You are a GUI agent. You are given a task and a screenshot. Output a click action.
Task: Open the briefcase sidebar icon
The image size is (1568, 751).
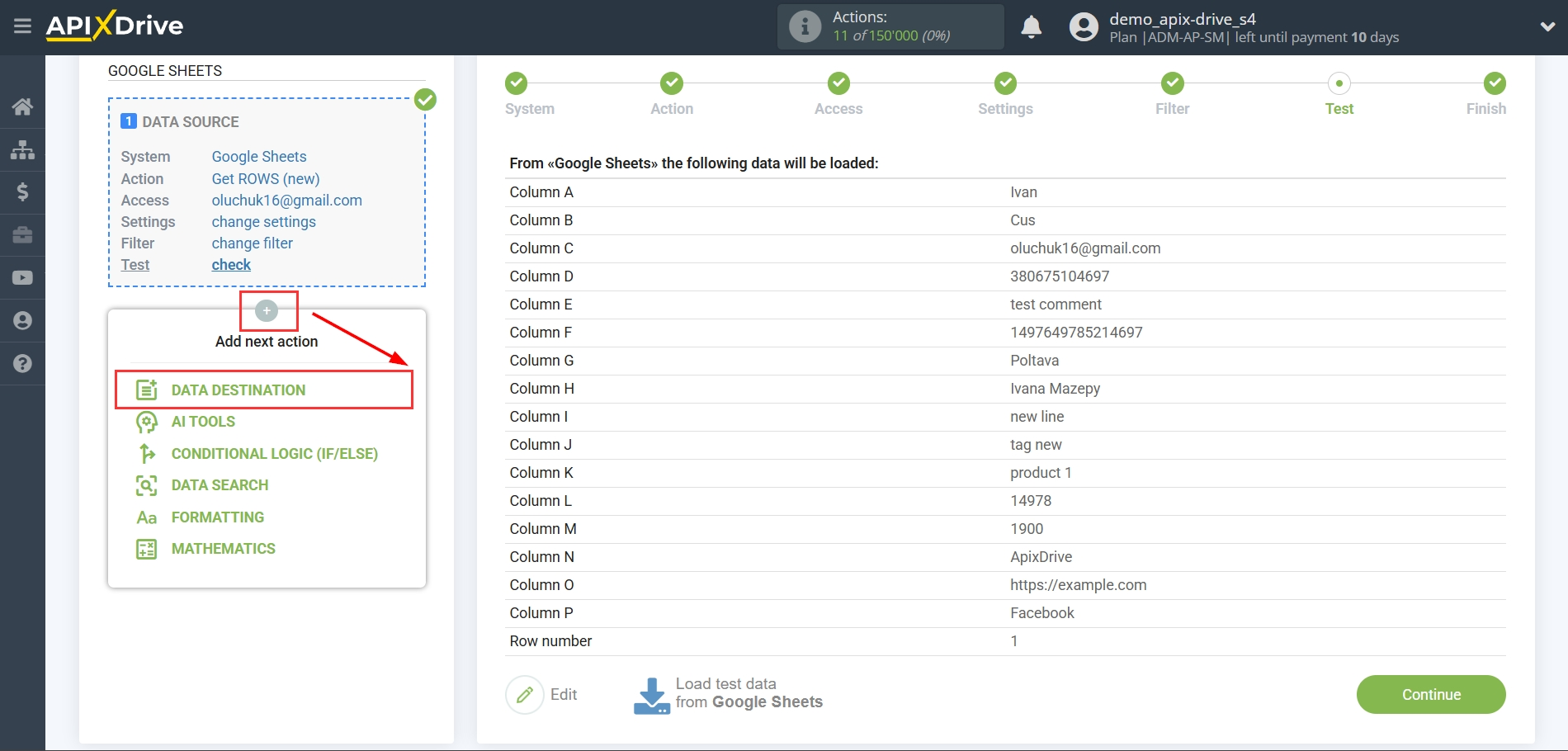[x=22, y=235]
